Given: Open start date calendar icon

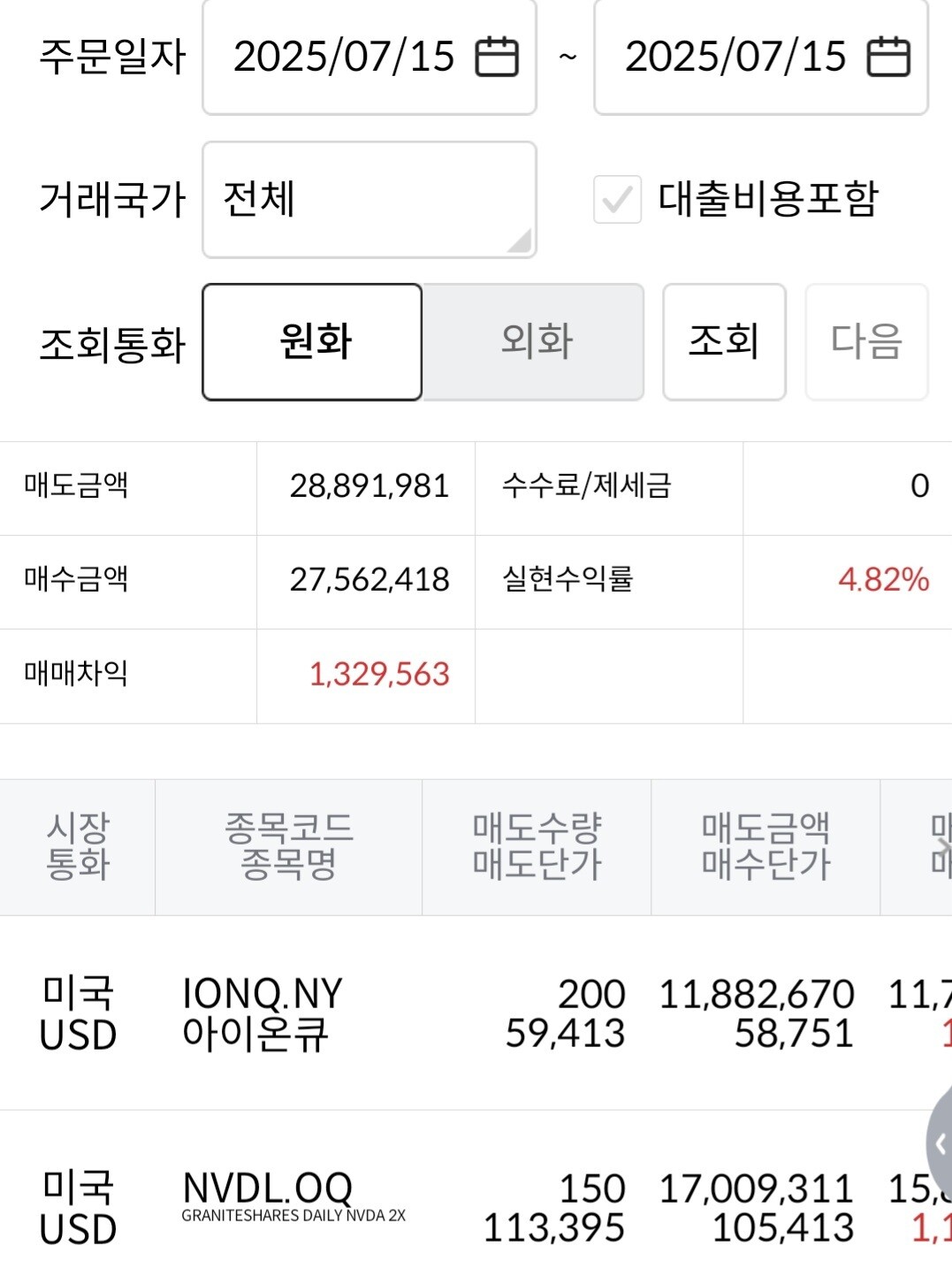Looking at the screenshot, I should (x=497, y=57).
